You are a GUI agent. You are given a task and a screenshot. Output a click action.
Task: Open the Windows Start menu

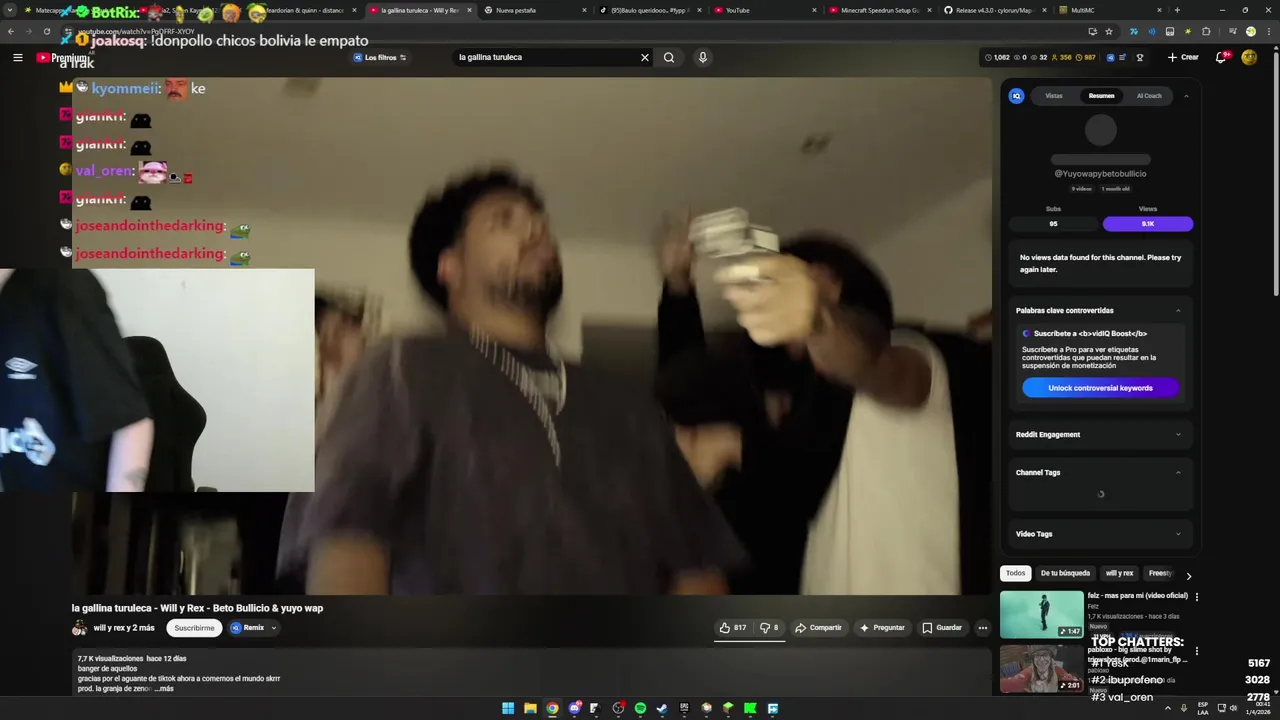click(508, 708)
